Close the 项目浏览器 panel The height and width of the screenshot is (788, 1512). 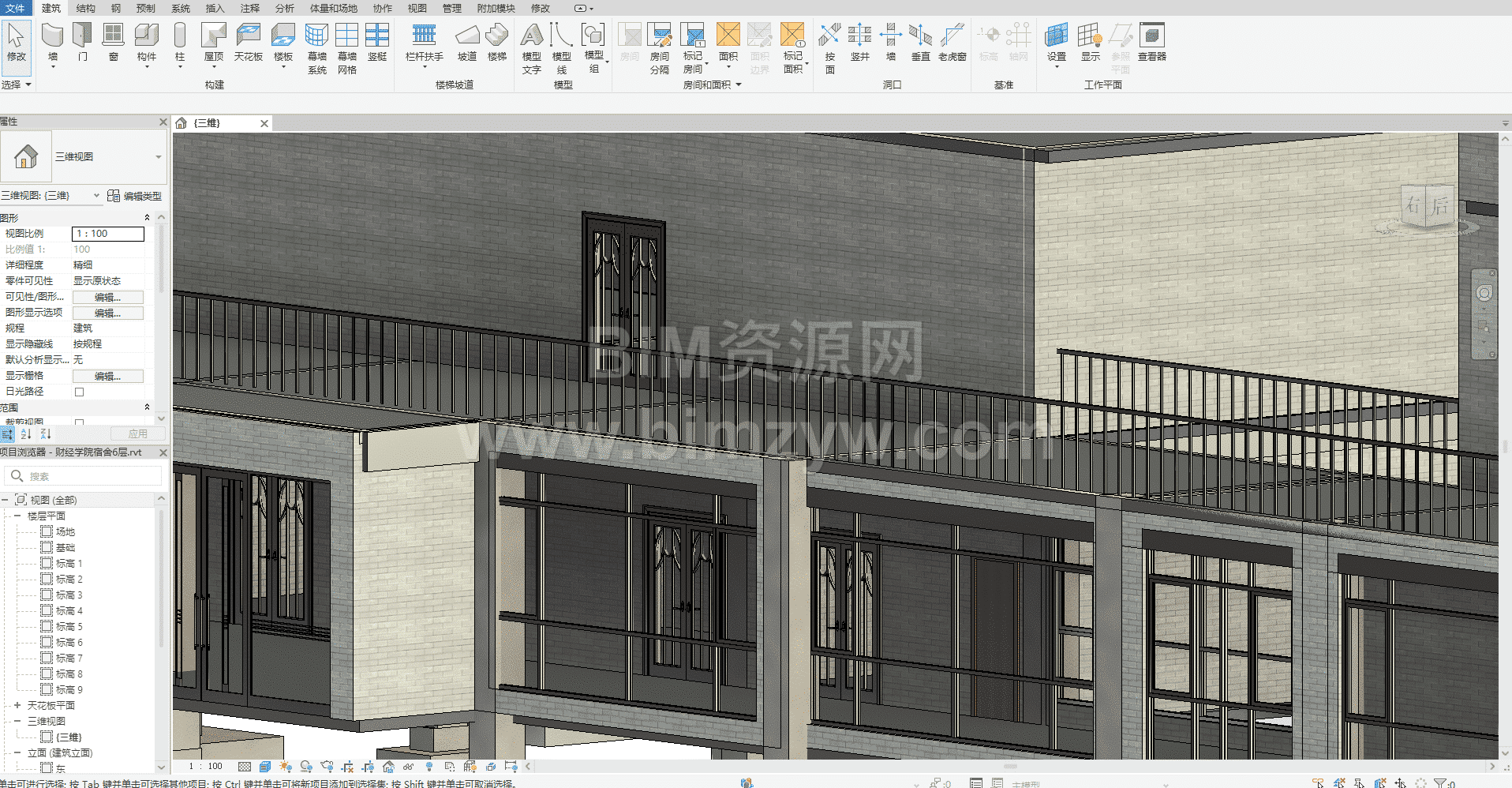(163, 452)
